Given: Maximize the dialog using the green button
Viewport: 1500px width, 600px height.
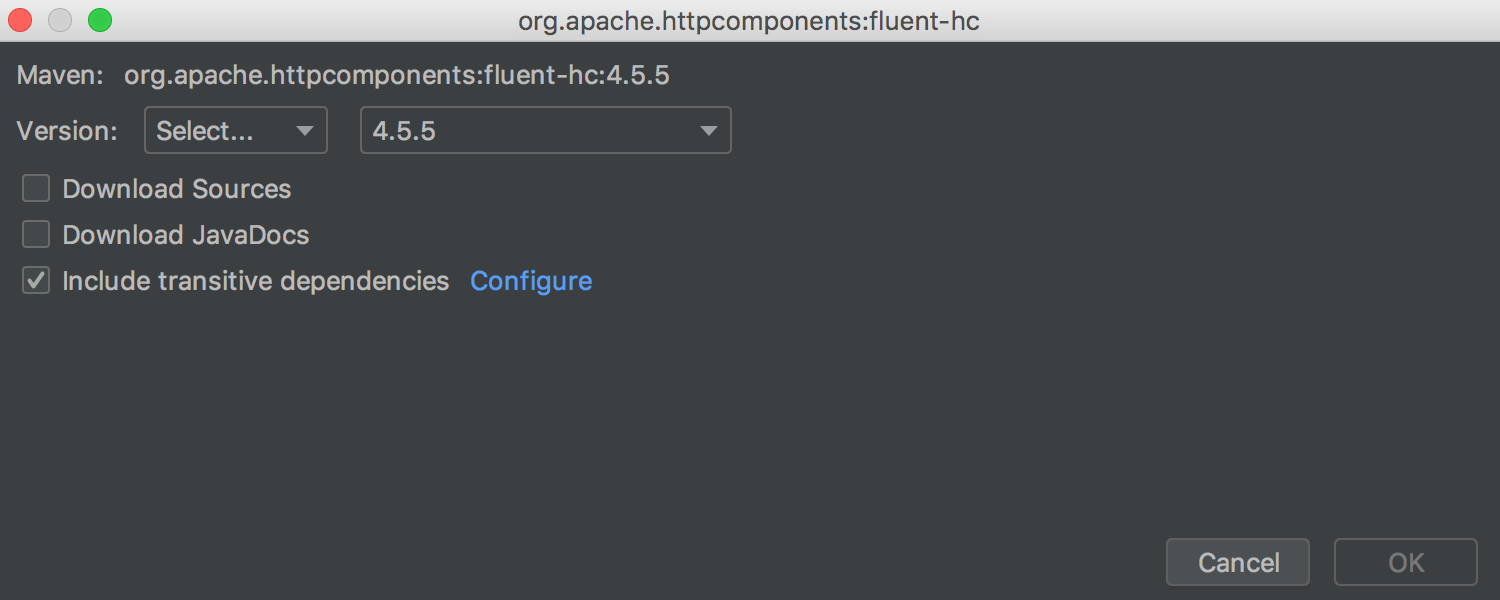Looking at the screenshot, I should [100, 20].
